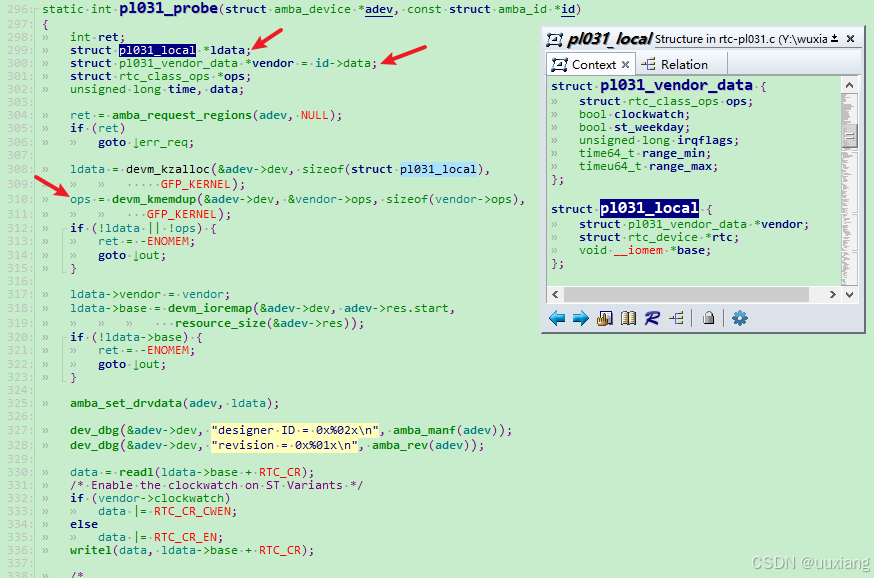
Task: Click the open book icon
Action: click(x=628, y=318)
